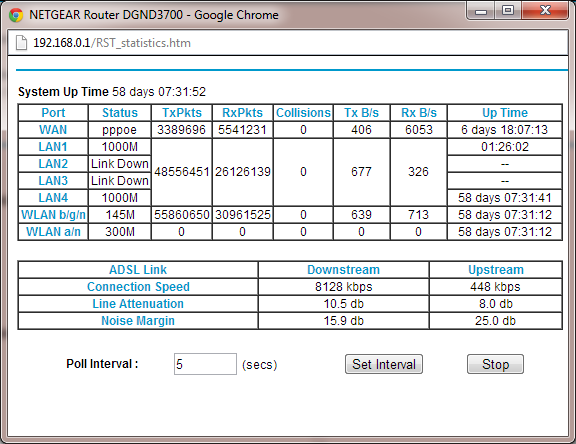Click the Set Interval button
Screen dimensions: 576x444
(x=384, y=364)
